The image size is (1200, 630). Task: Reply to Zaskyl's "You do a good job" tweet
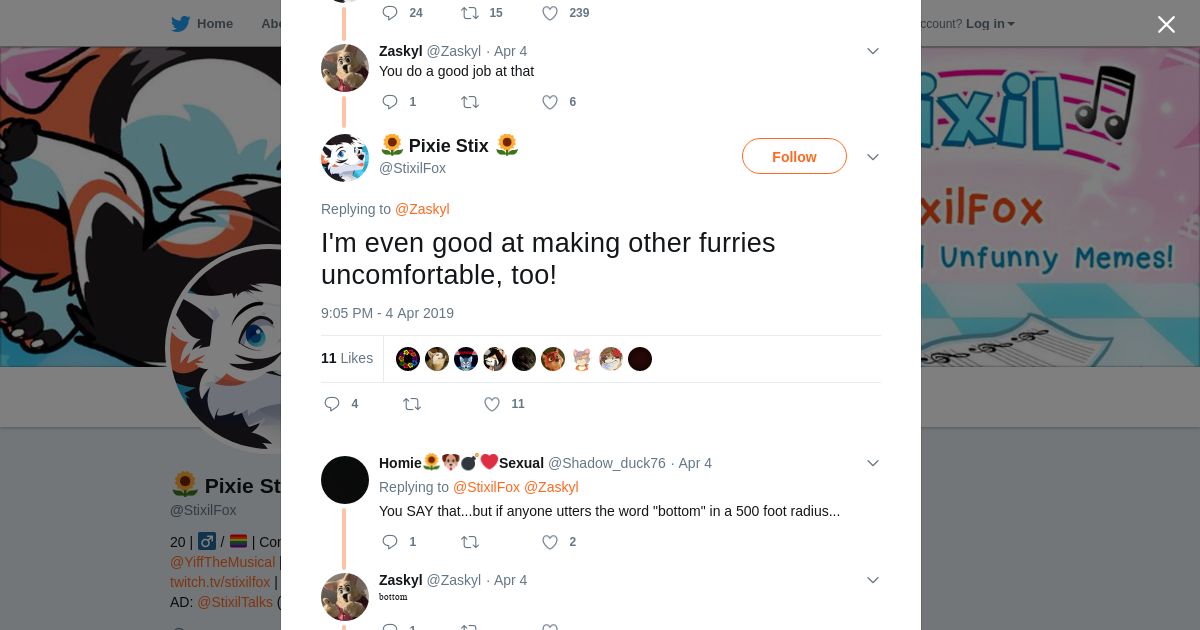[x=391, y=102]
